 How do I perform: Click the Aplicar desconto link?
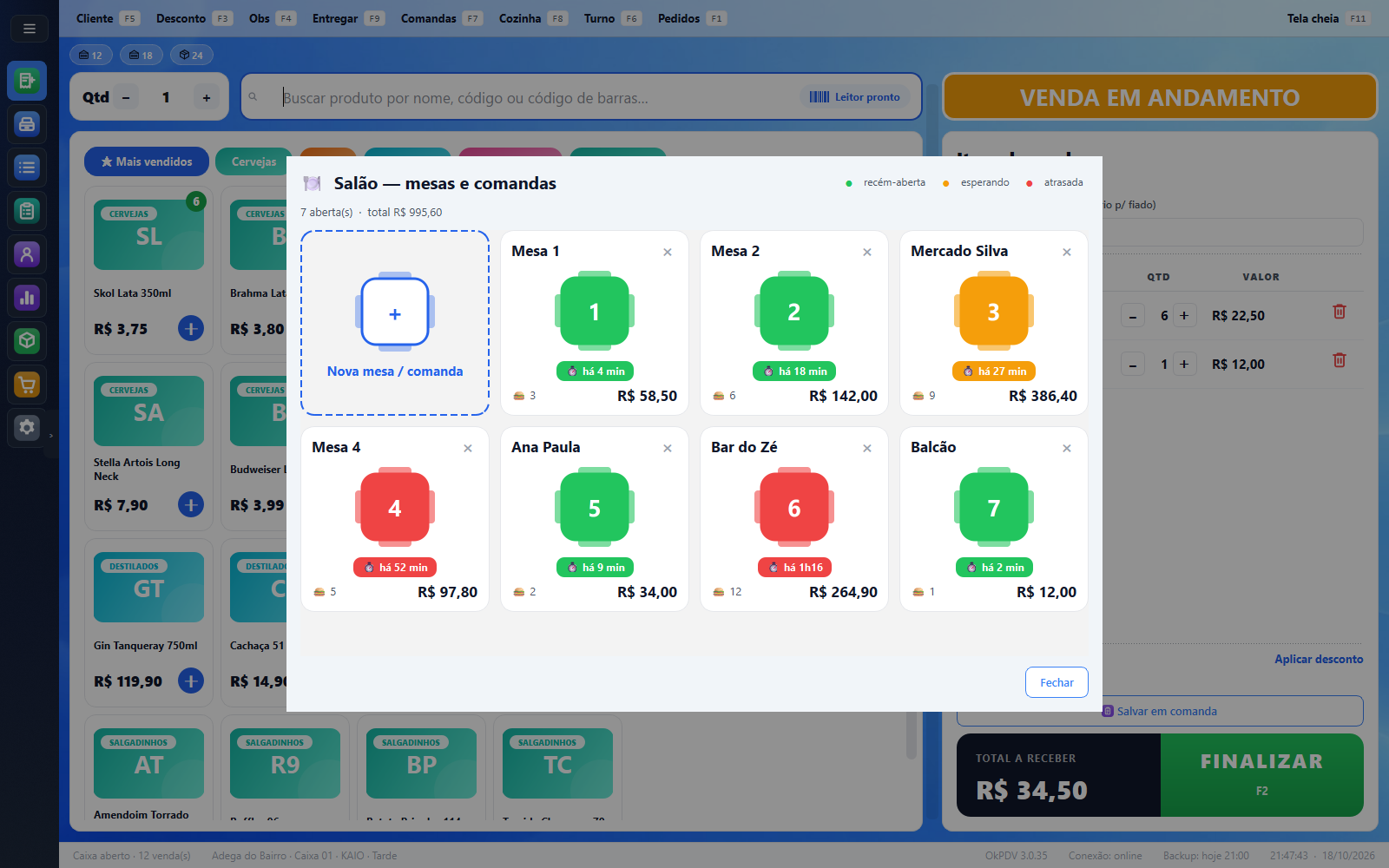coord(1319,659)
